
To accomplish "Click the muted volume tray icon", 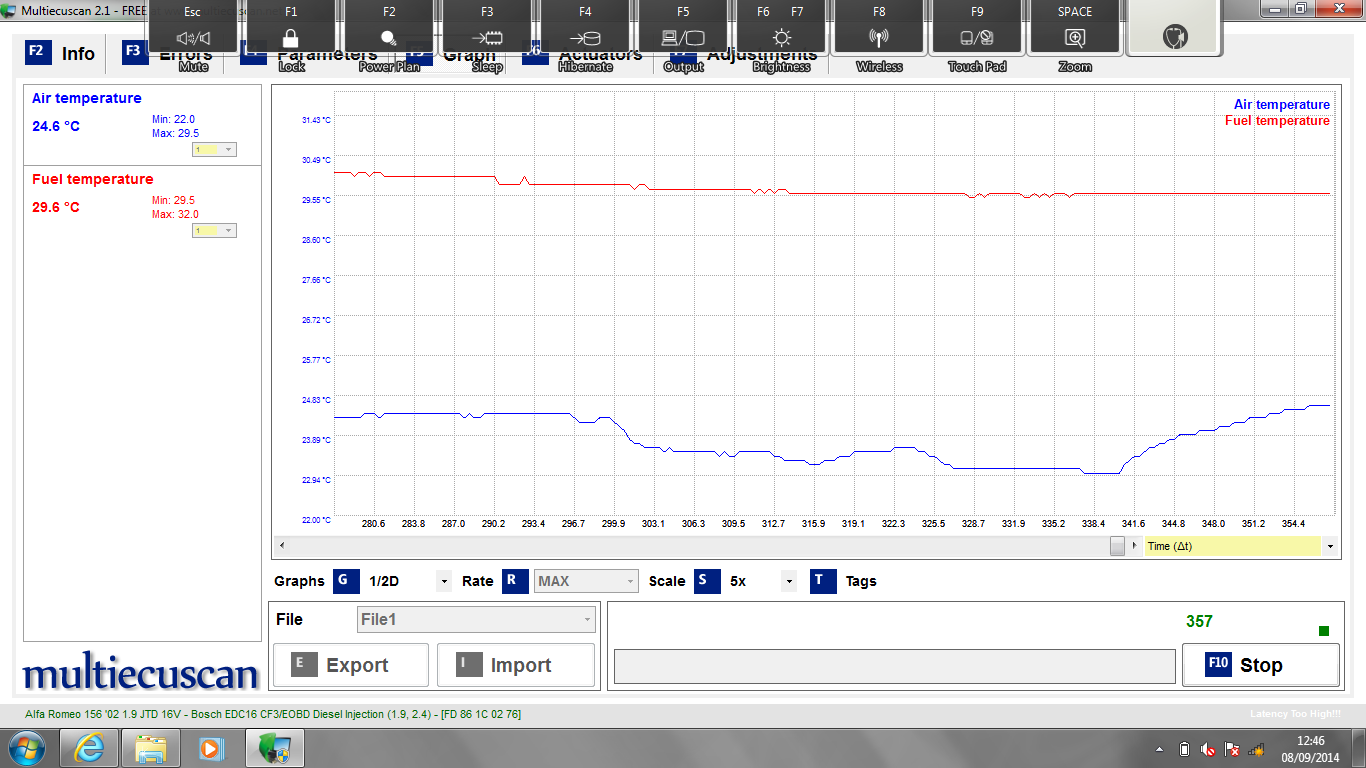I will tap(1208, 749).
